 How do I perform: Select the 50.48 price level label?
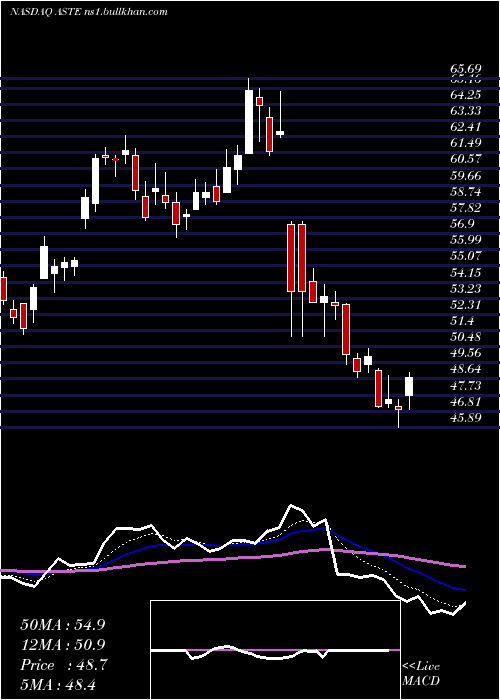coord(466,337)
